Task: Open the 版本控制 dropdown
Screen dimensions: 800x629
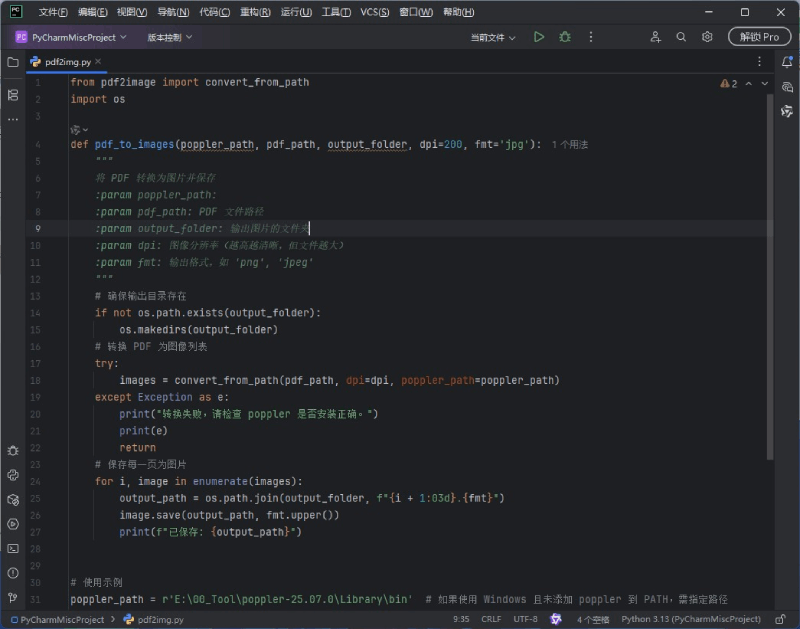Action: [x=170, y=37]
